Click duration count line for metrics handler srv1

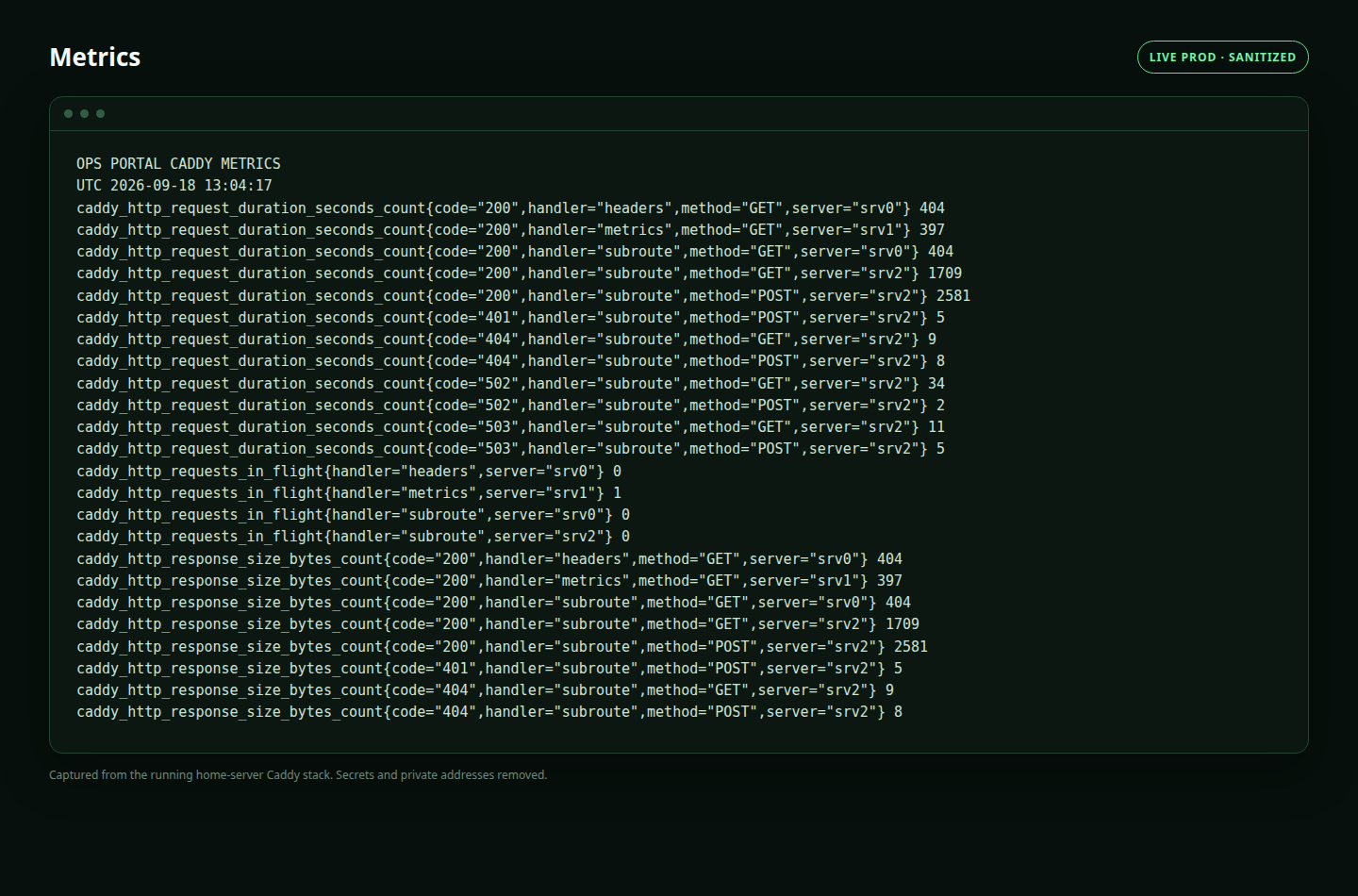[510, 230]
